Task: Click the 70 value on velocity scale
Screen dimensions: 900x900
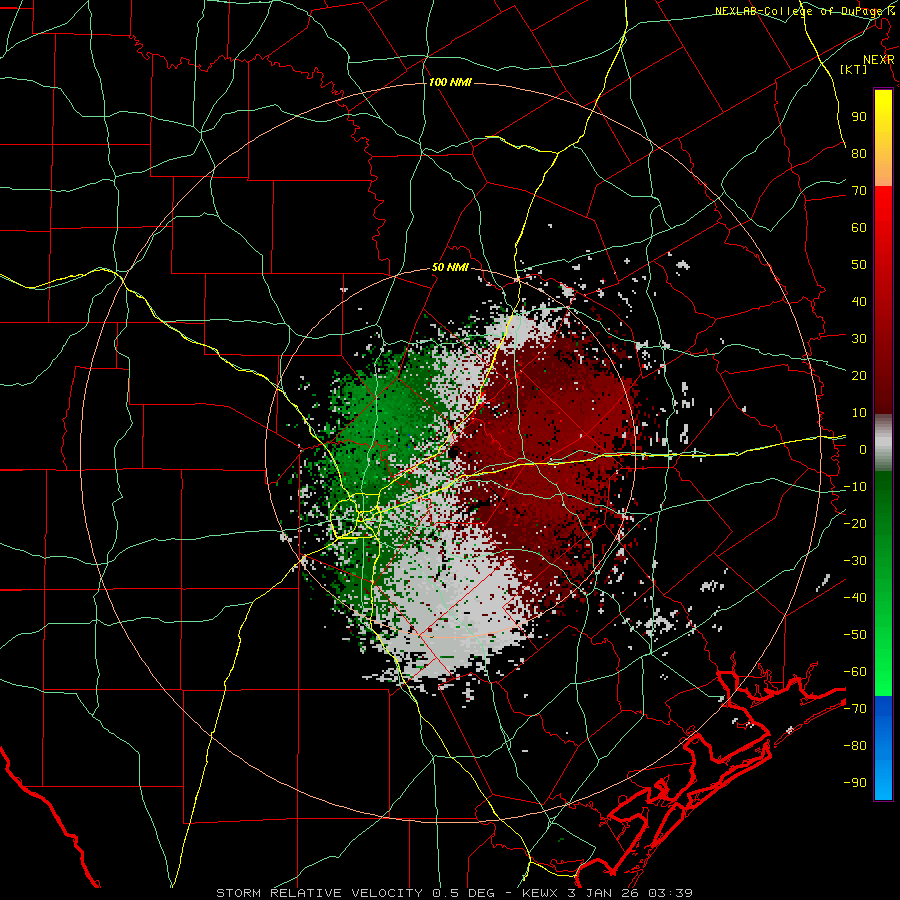Action: pyautogui.click(x=859, y=191)
